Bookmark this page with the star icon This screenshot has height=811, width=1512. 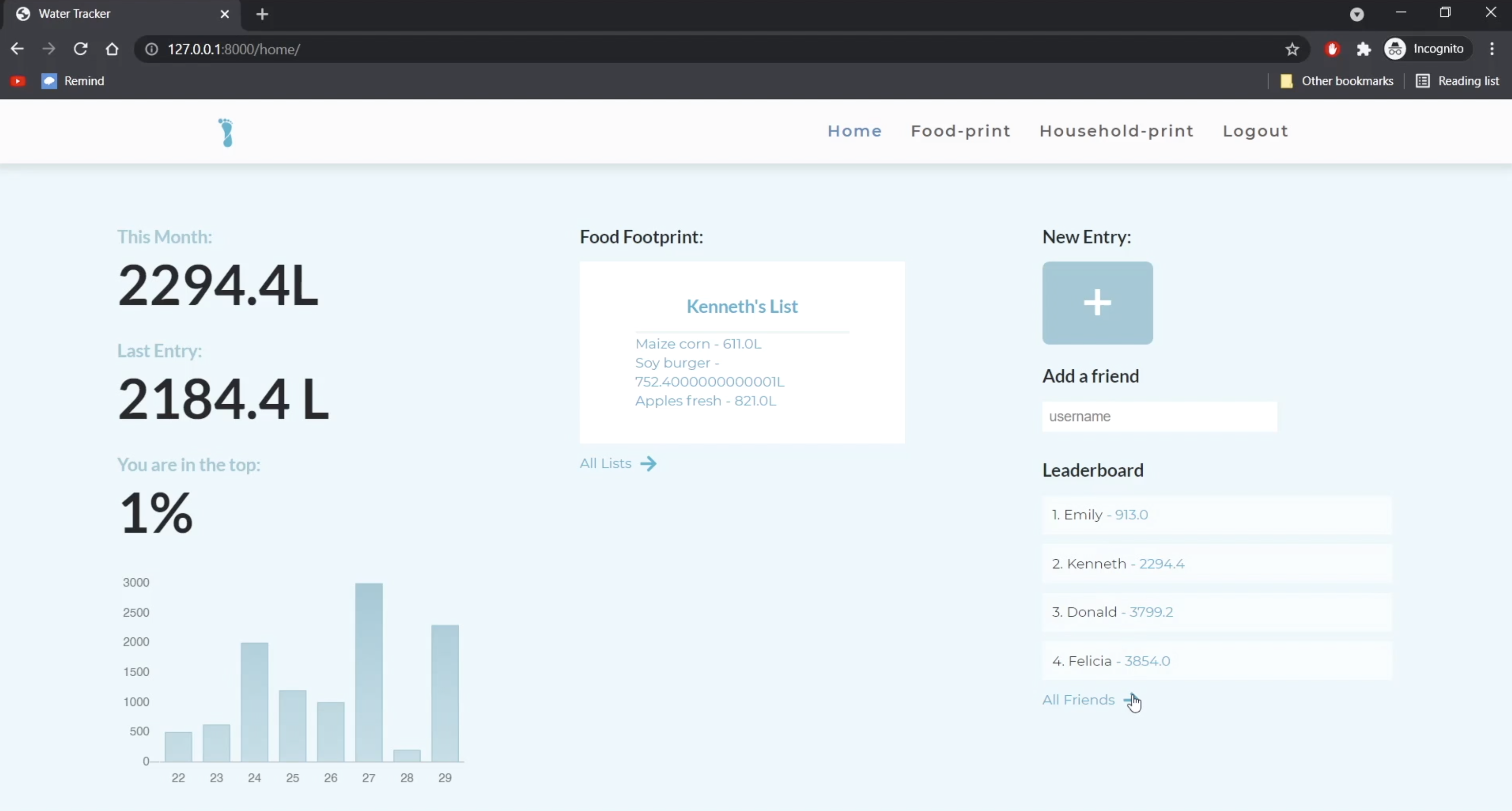1292,49
